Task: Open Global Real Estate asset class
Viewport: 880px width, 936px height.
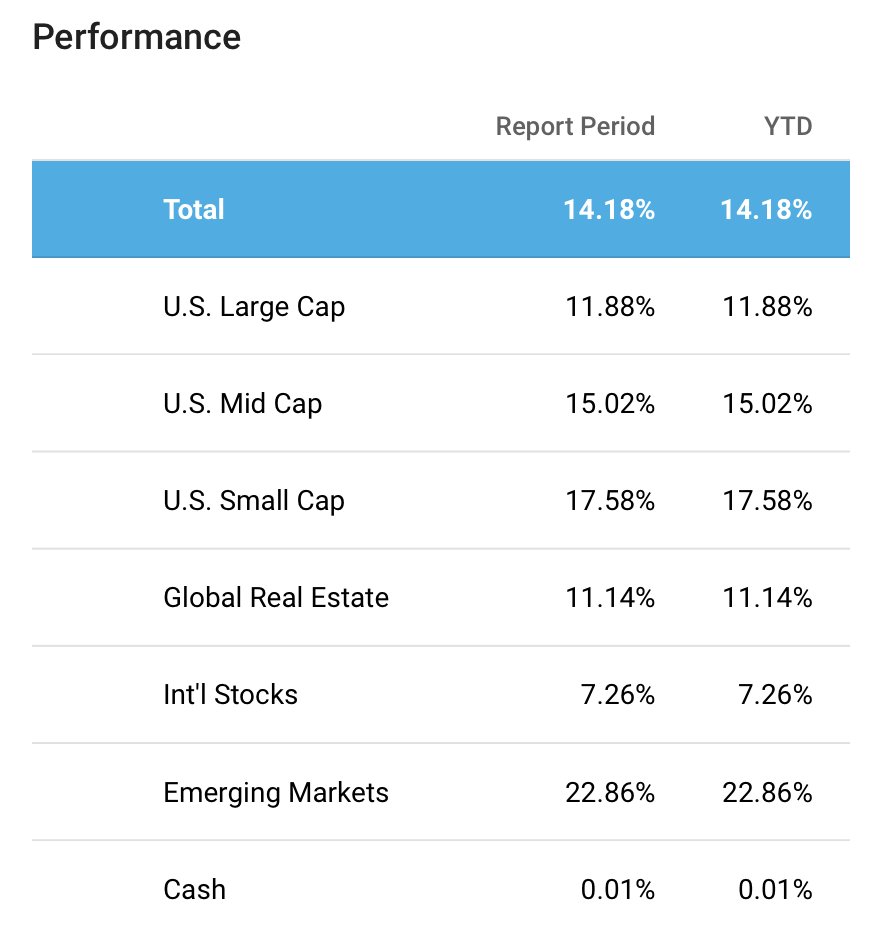Action: pyautogui.click(x=276, y=598)
